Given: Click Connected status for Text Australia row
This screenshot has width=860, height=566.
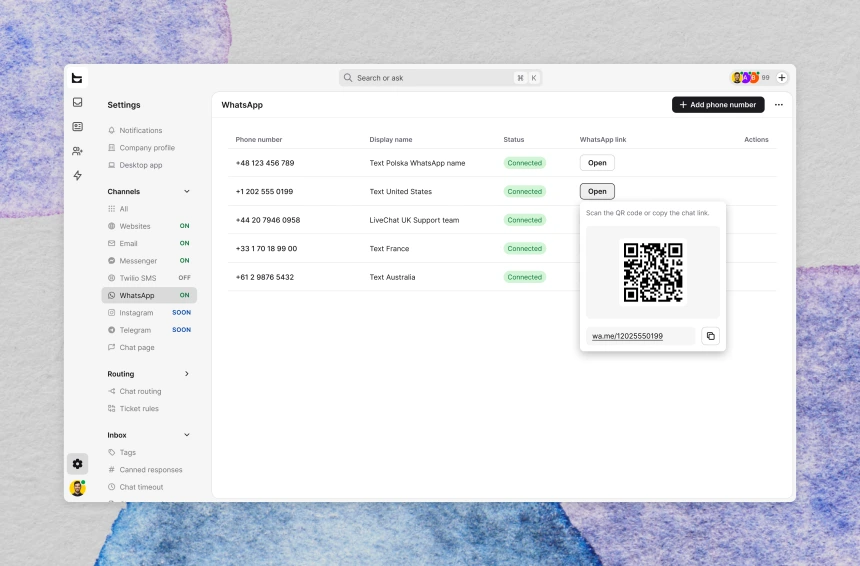Looking at the screenshot, I should pyautogui.click(x=524, y=277).
